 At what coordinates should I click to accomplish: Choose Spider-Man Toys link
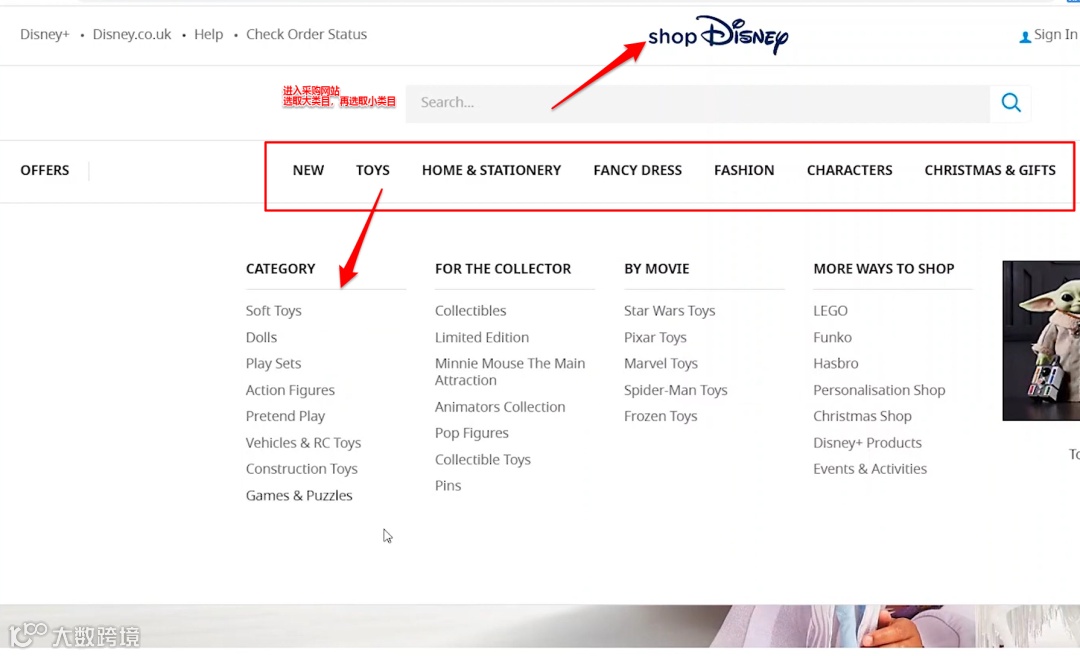pyautogui.click(x=676, y=390)
